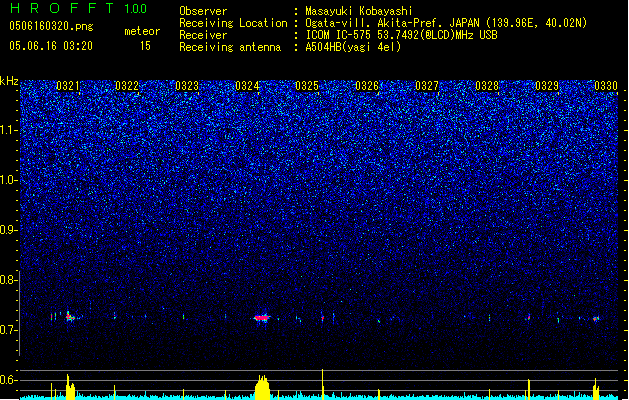
Task: Click the 0.6 kHz axis label
Action: [9, 380]
